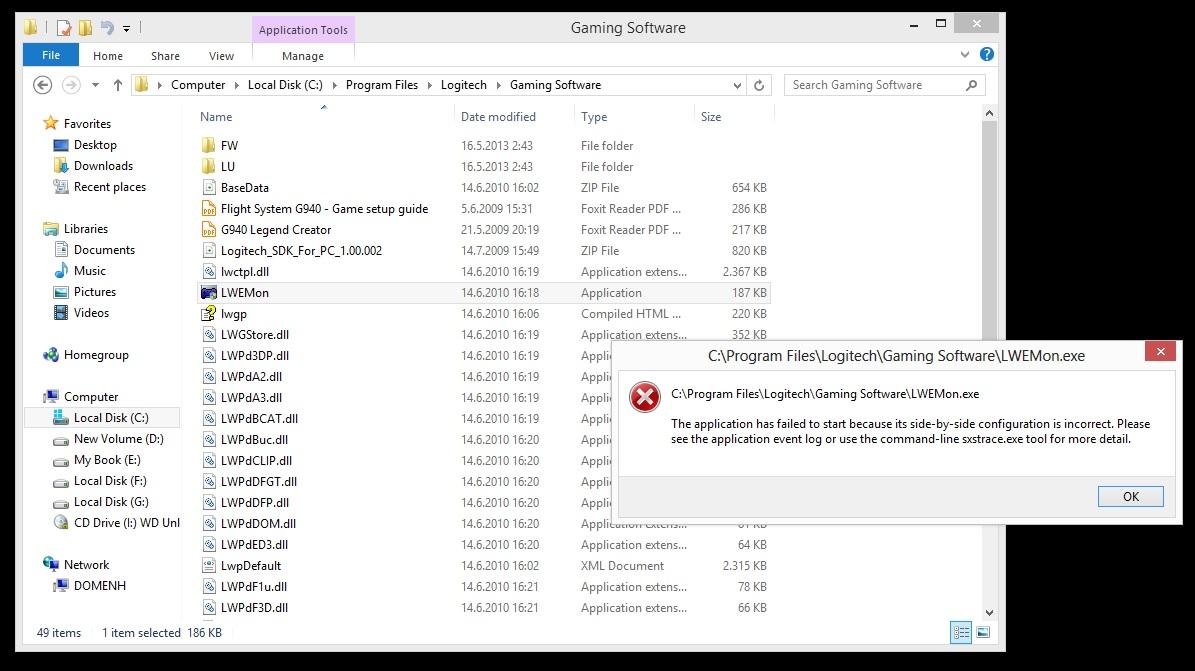The height and width of the screenshot is (671, 1195).
Task: Select the LU folder icon
Action: [x=209, y=166]
